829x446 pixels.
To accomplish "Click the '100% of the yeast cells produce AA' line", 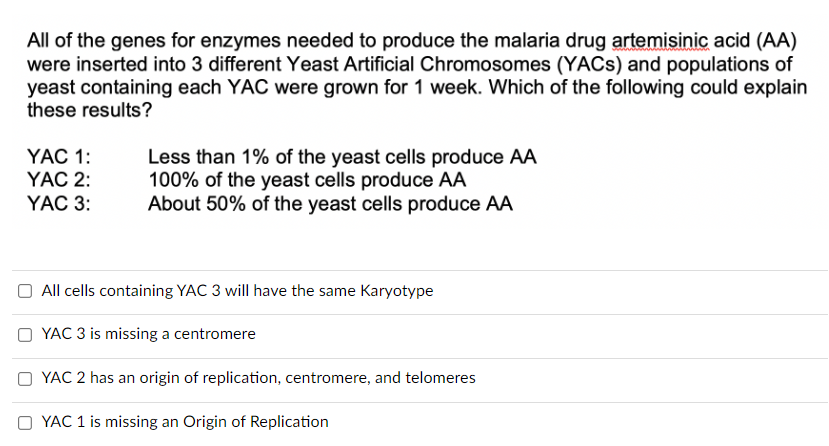I will click(x=307, y=180).
